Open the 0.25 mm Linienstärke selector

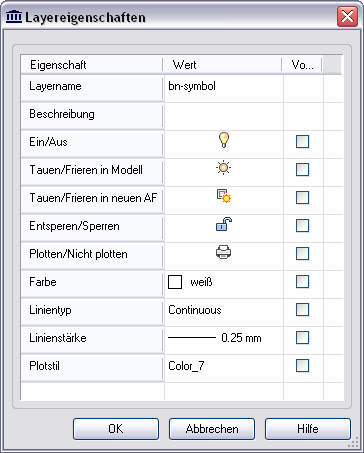(224, 338)
